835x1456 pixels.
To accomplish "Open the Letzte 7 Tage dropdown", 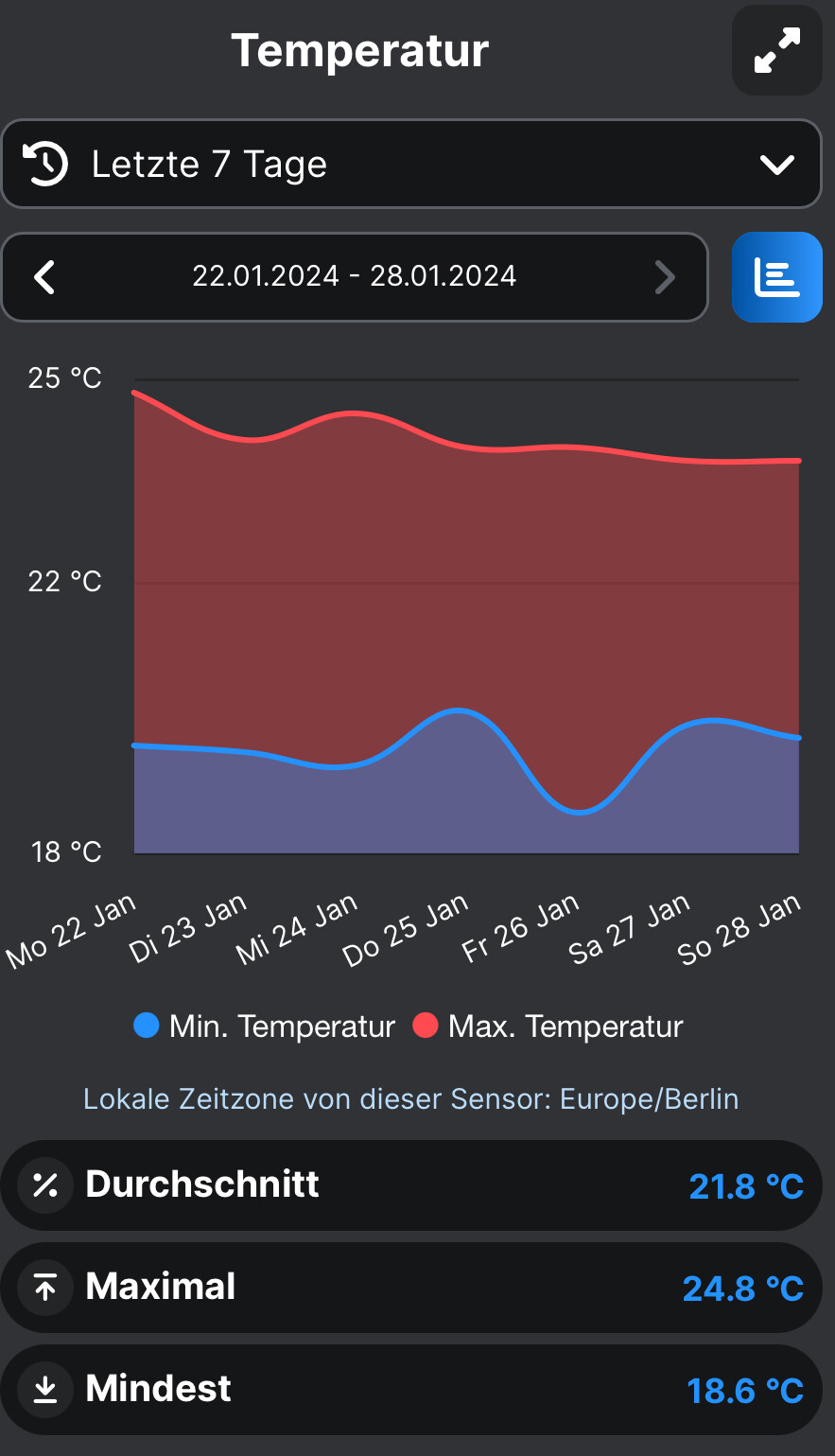I will point(410,164).
